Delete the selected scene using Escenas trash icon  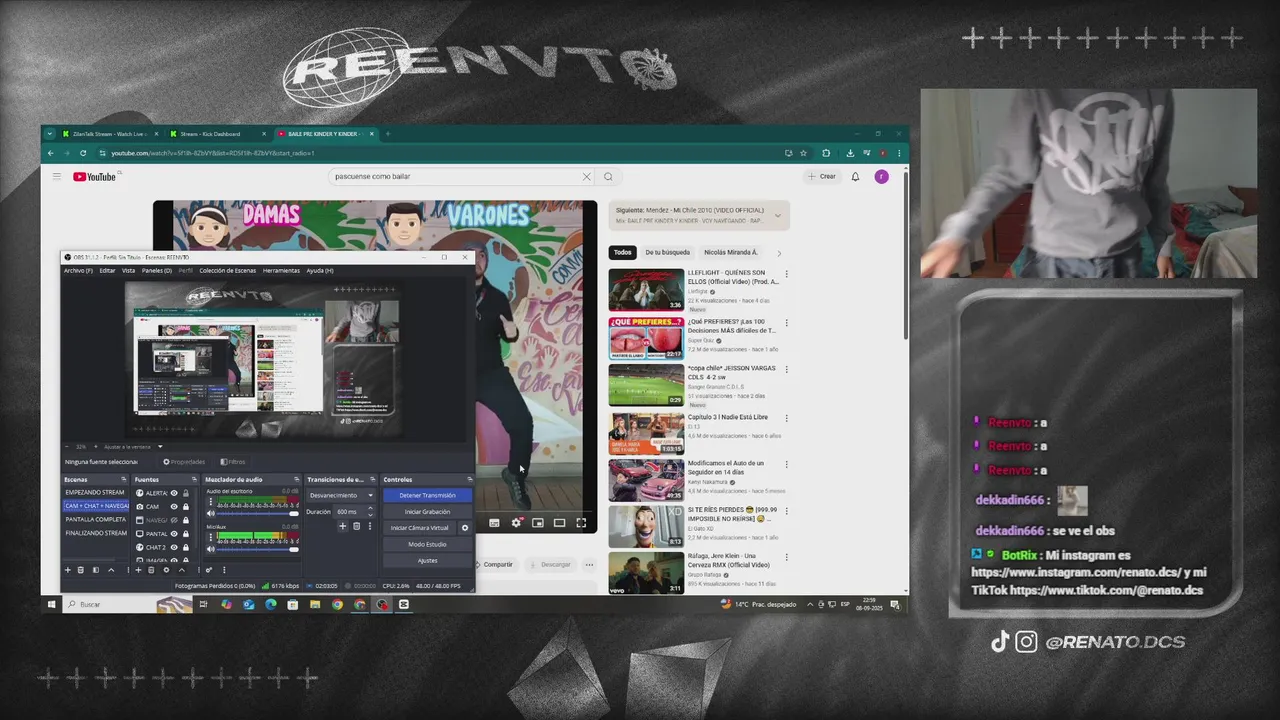[81, 570]
